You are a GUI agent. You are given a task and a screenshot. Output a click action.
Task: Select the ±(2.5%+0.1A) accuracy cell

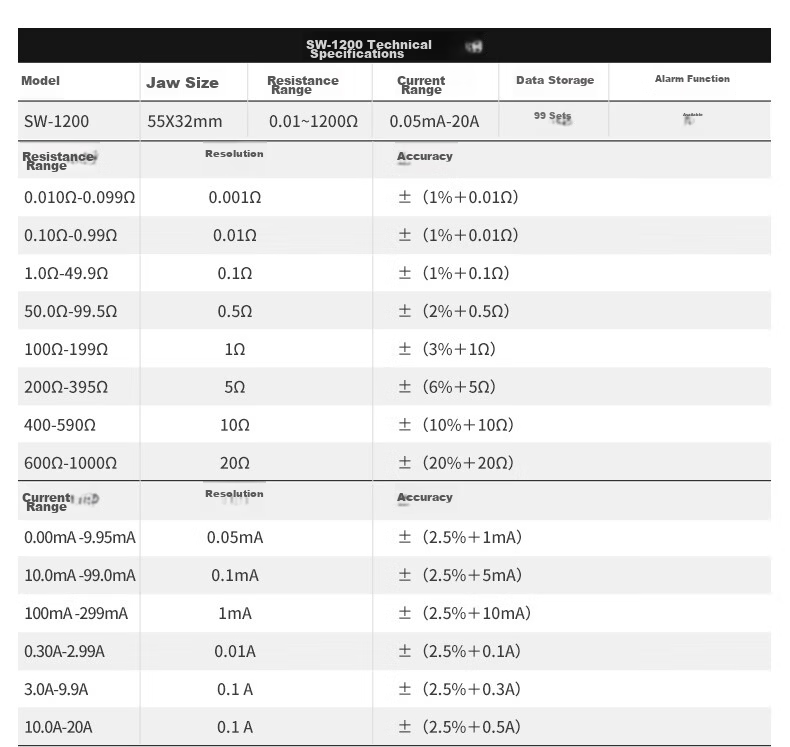tap(459, 651)
